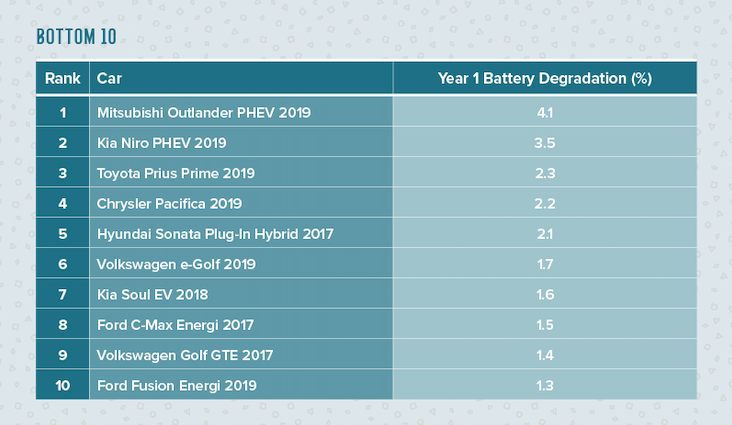Click rank number 3 cell

point(63,173)
